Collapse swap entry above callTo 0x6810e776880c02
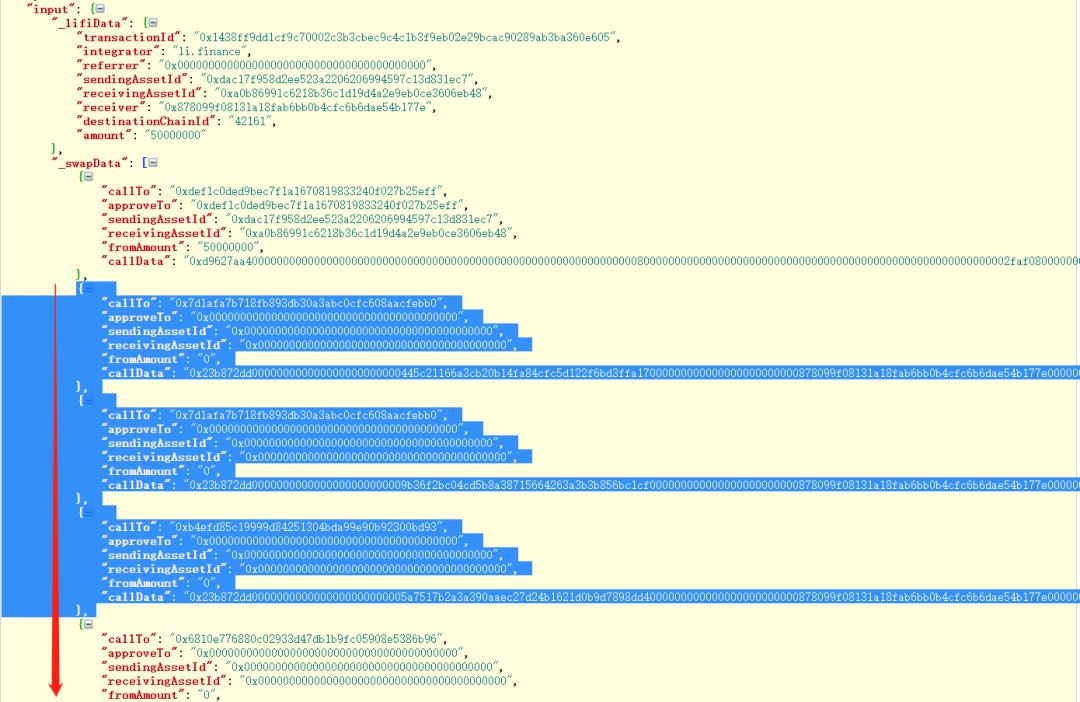This screenshot has width=1080, height=702. [x=88, y=625]
